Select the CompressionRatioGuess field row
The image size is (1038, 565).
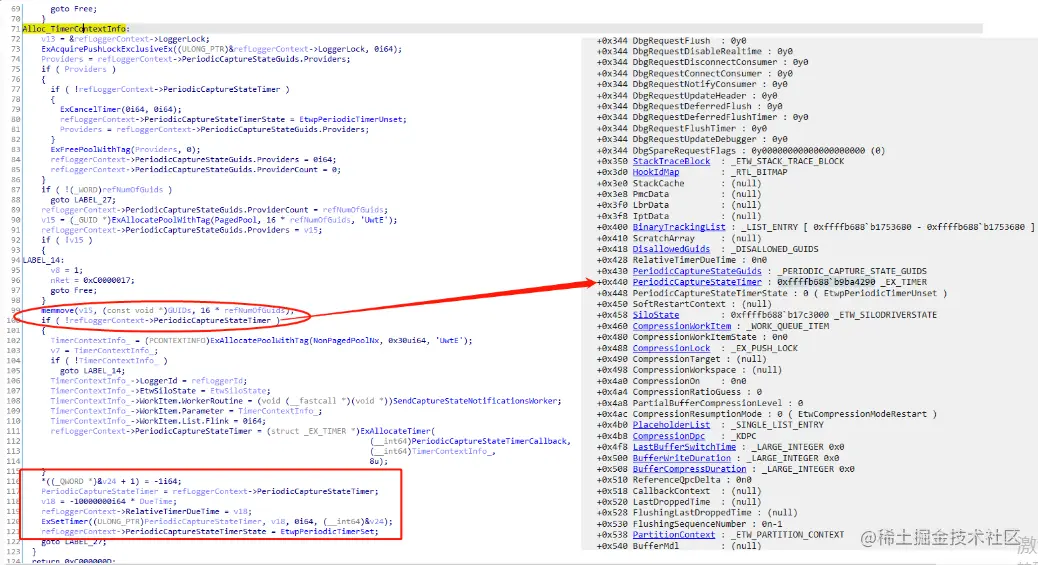679,392
